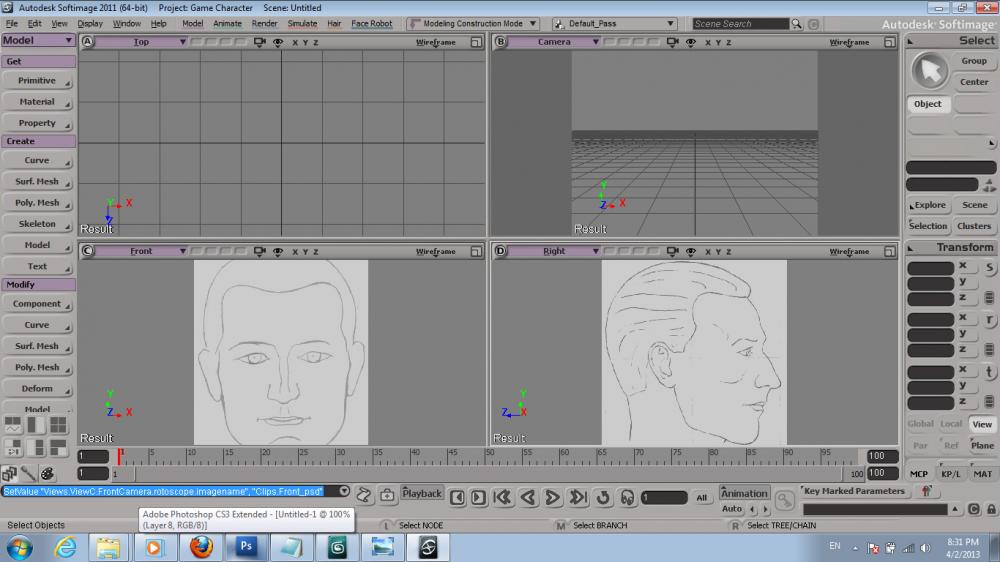Image resolution: width=1000 pixels, height=562 pixels.
Task: Click the loop playback icon
Action: point(603,497)
